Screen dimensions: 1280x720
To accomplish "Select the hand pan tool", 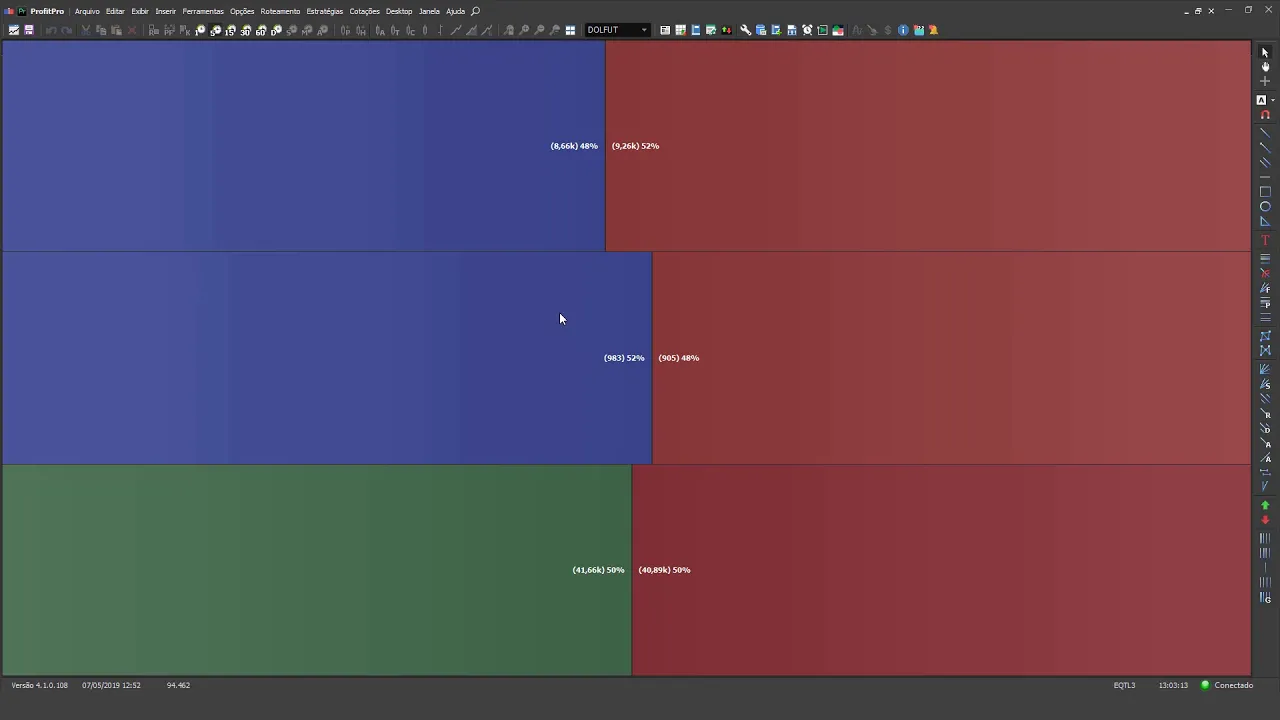I will pyautogui.click(x=1264, y=66).
